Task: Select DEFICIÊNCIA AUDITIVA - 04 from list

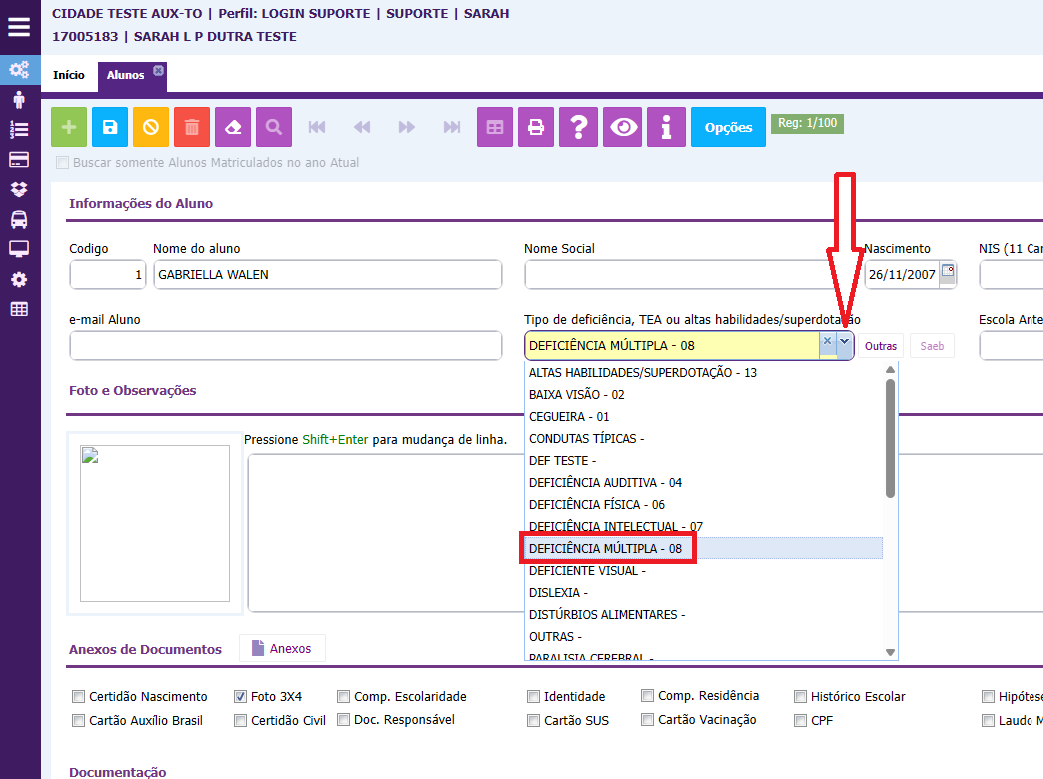Action: pyautogui.click(x=605, y=483)
